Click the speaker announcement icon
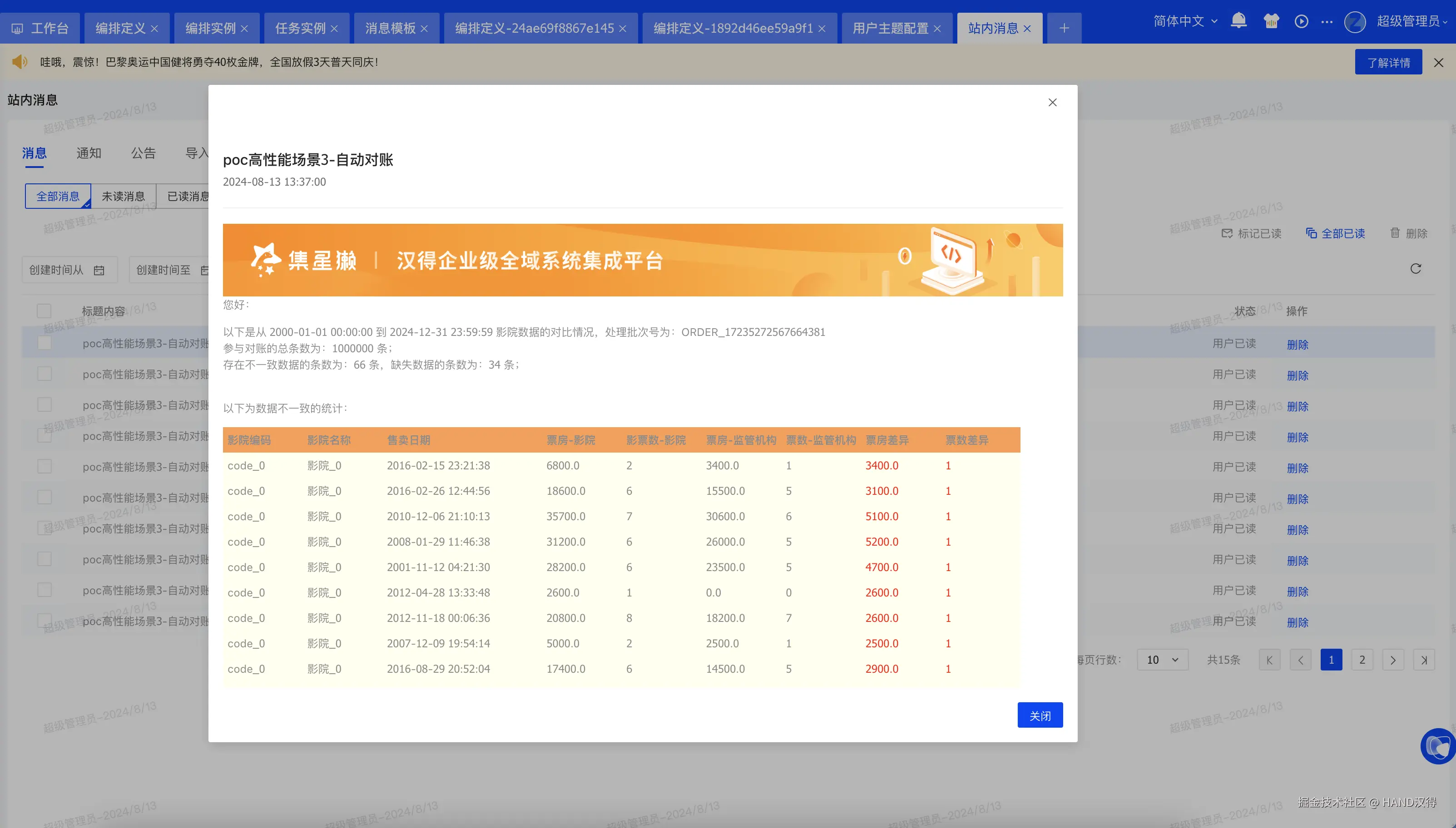Screen dimensions: 1456x828 20,61
